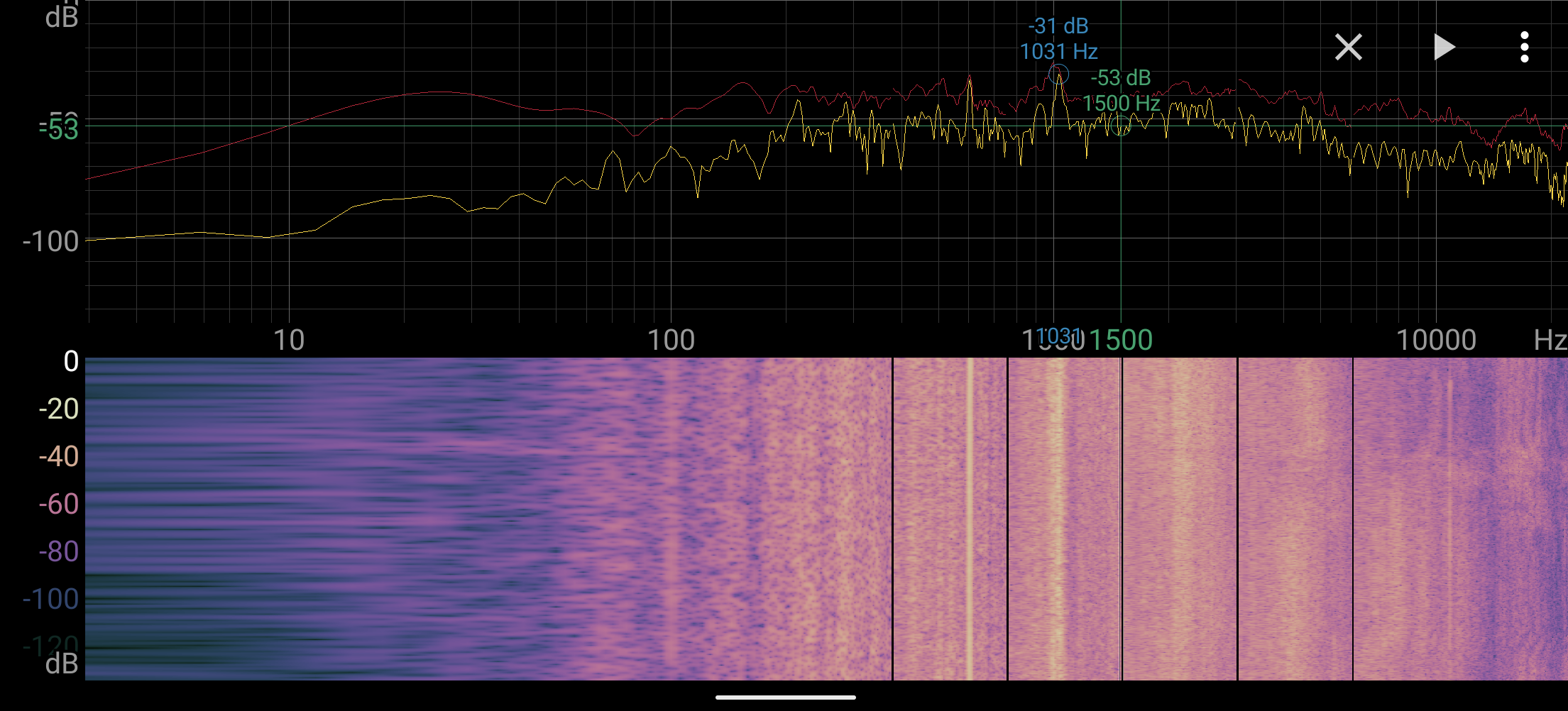Screen dimensions: 1568x711
Task: Tap the green -53 dB level label
Action: (60, 130)
